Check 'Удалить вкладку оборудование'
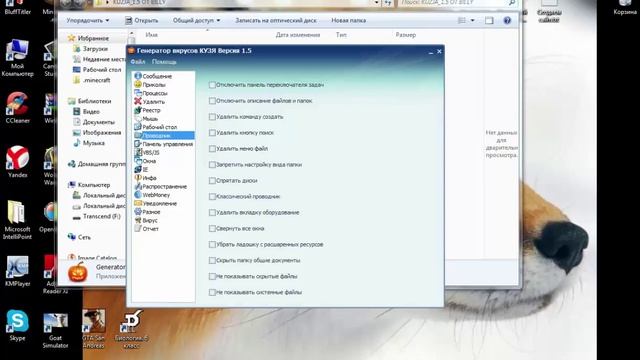 212,212
